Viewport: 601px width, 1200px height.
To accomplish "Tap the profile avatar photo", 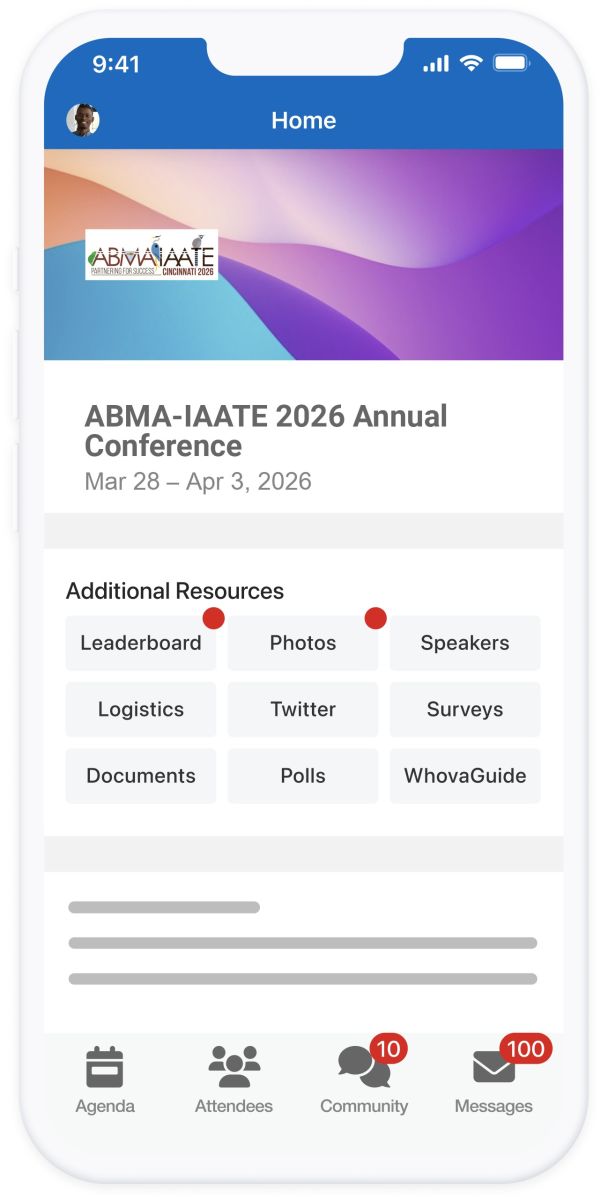I will pyautogui.click(x=83, y=120).
